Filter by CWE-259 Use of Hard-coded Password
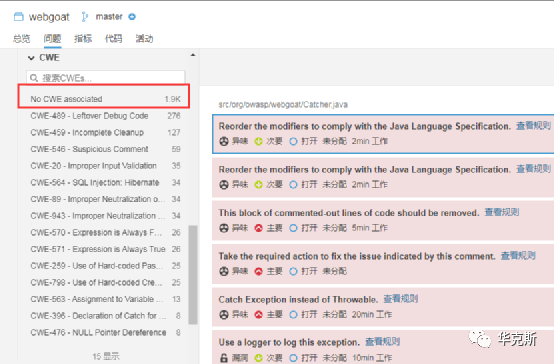The image size is (554, 364). (x=105, y=266)
